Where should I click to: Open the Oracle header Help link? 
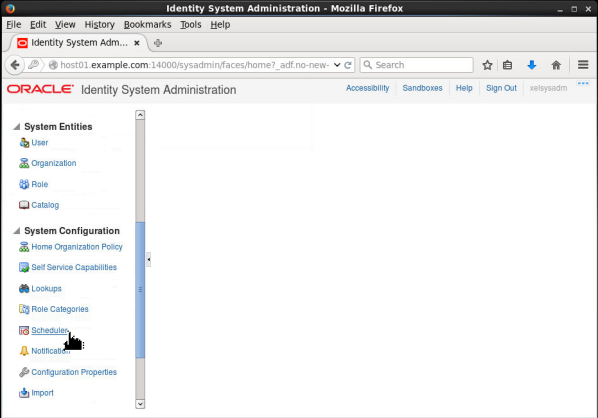[464, 88]
